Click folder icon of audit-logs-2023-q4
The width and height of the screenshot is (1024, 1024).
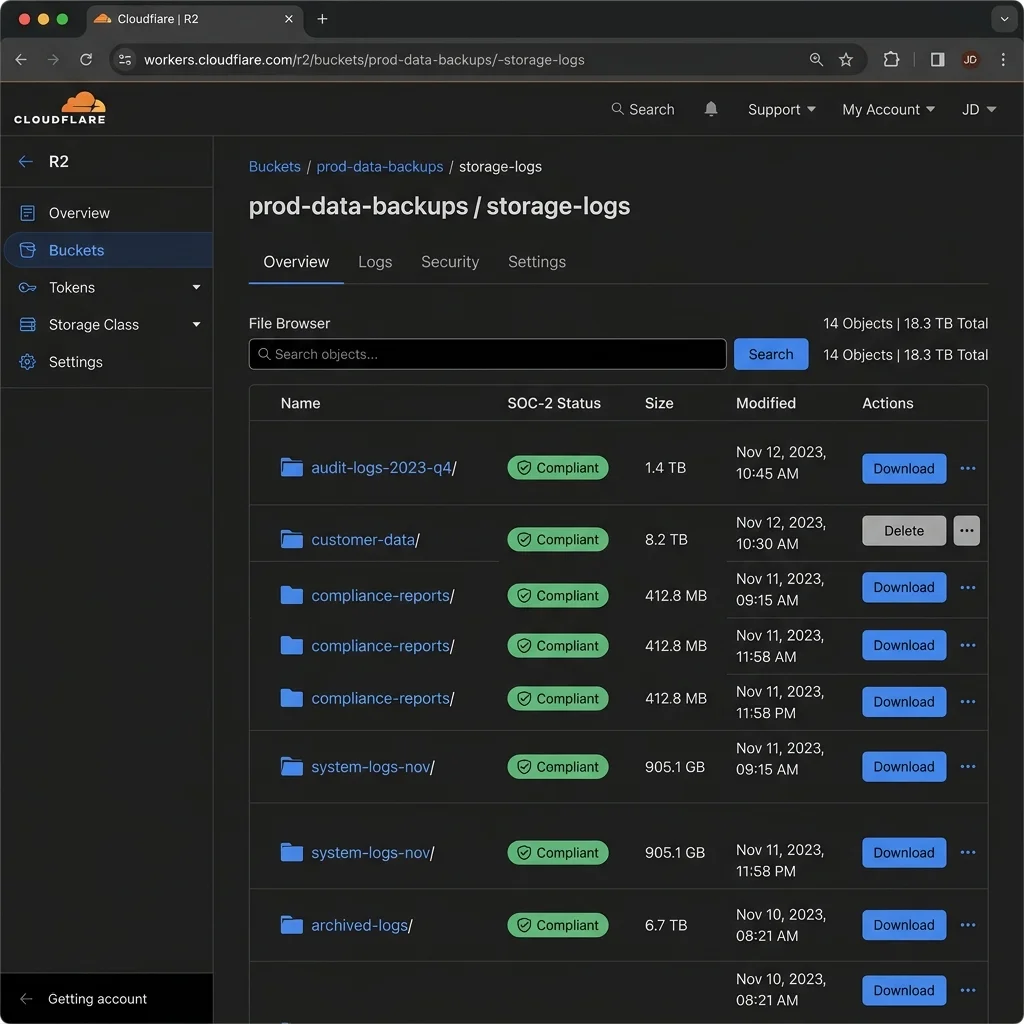pos(291,468)
